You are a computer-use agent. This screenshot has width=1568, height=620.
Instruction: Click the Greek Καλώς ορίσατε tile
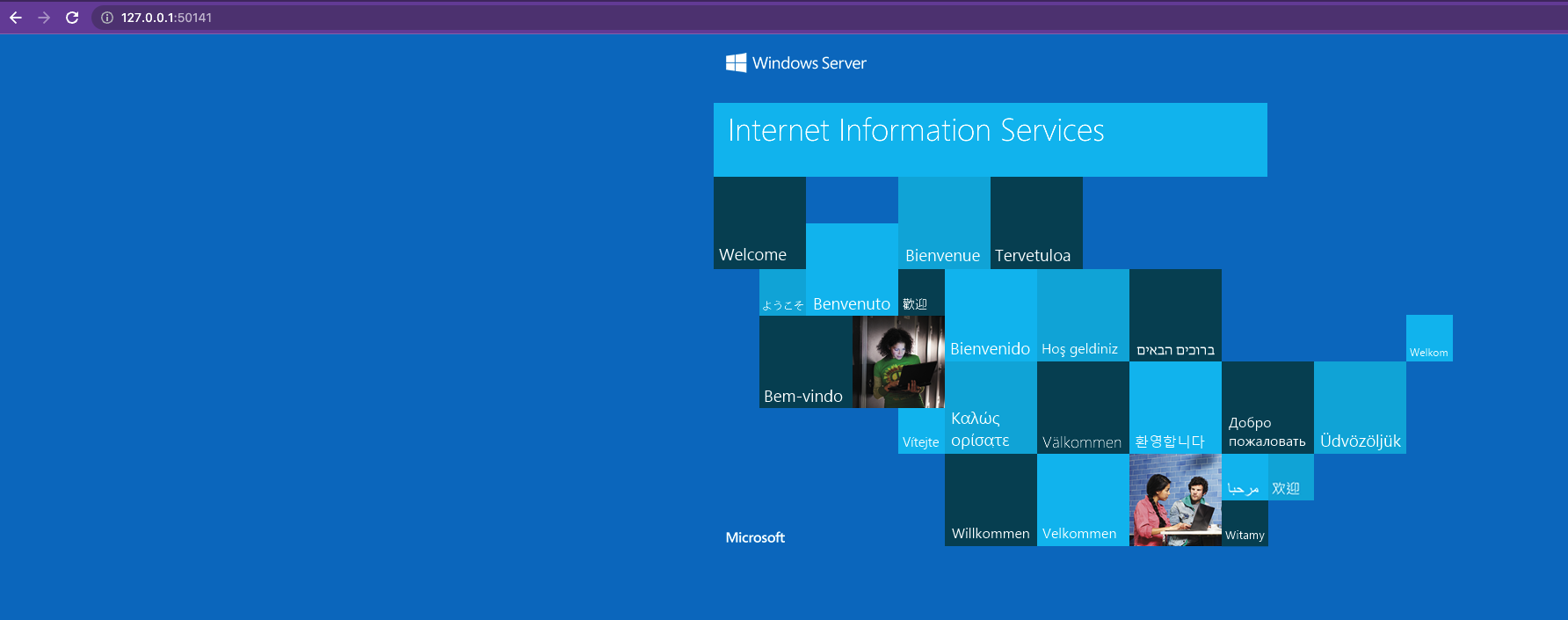point(991,407)
